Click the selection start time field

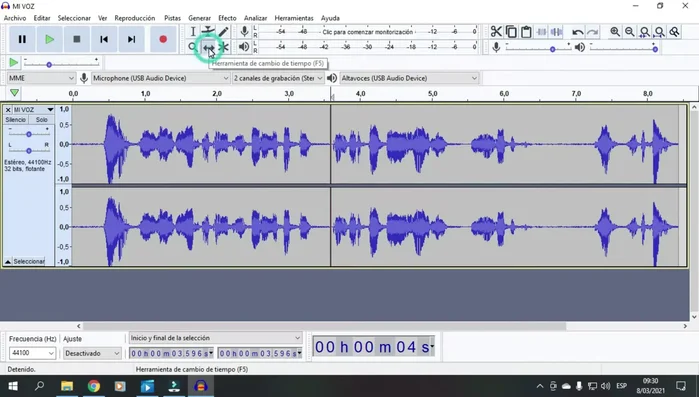tap(171, 353)
